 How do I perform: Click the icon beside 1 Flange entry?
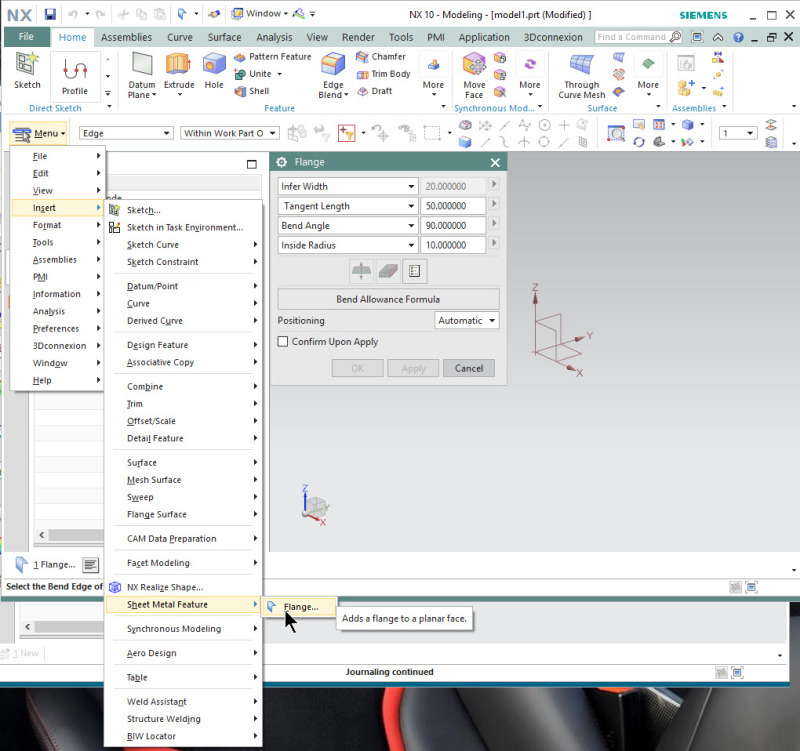pos(90,565)
